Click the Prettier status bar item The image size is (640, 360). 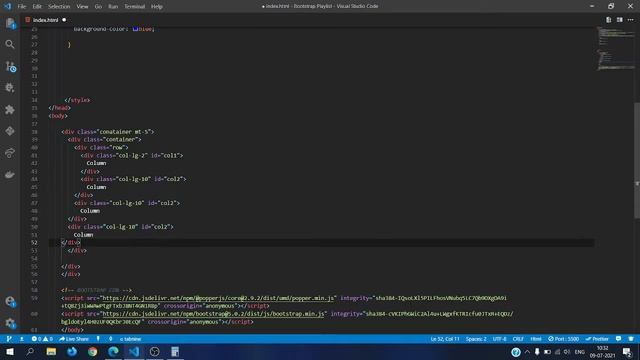click(x=597, y=339)
